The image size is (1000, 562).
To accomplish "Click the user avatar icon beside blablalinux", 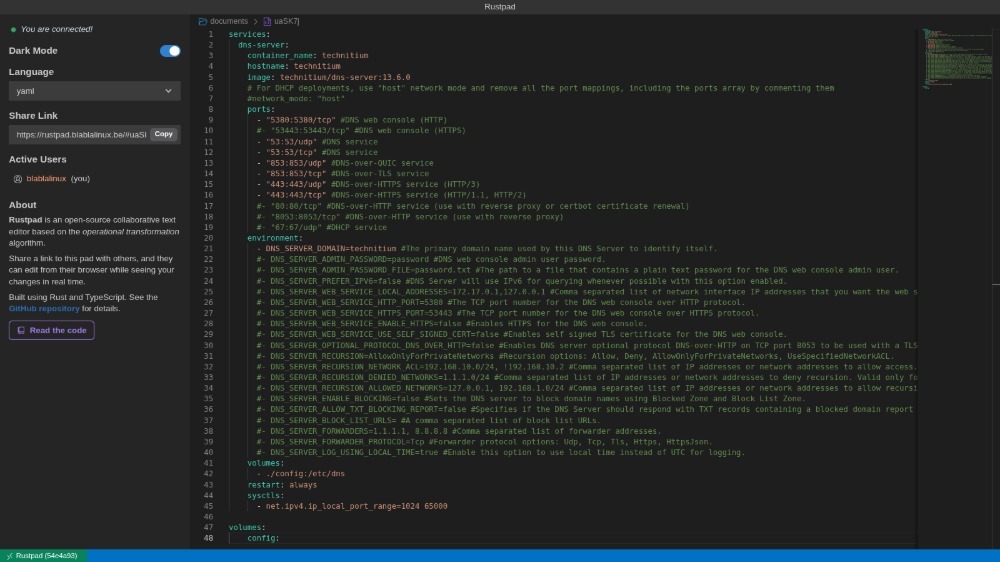I will 18,179.
